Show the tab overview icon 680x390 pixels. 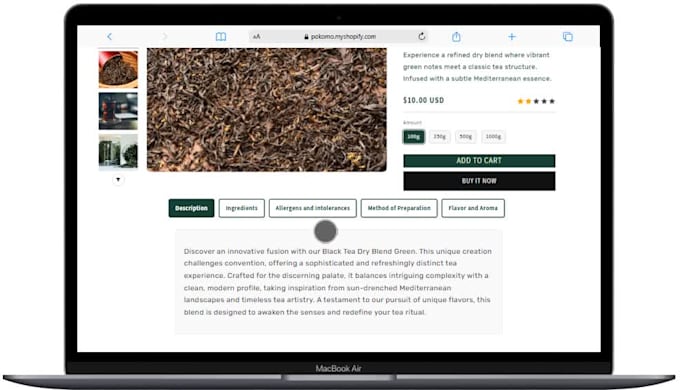pos(568,37)
